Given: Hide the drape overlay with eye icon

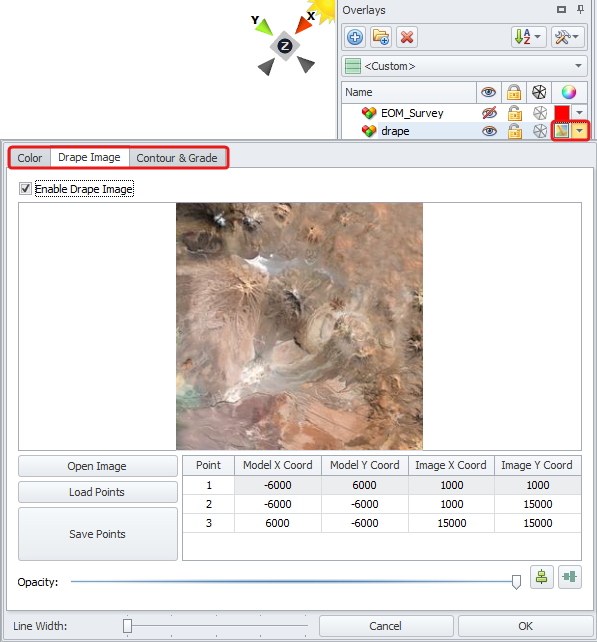Looking at the screenshot, I should 489,131.
